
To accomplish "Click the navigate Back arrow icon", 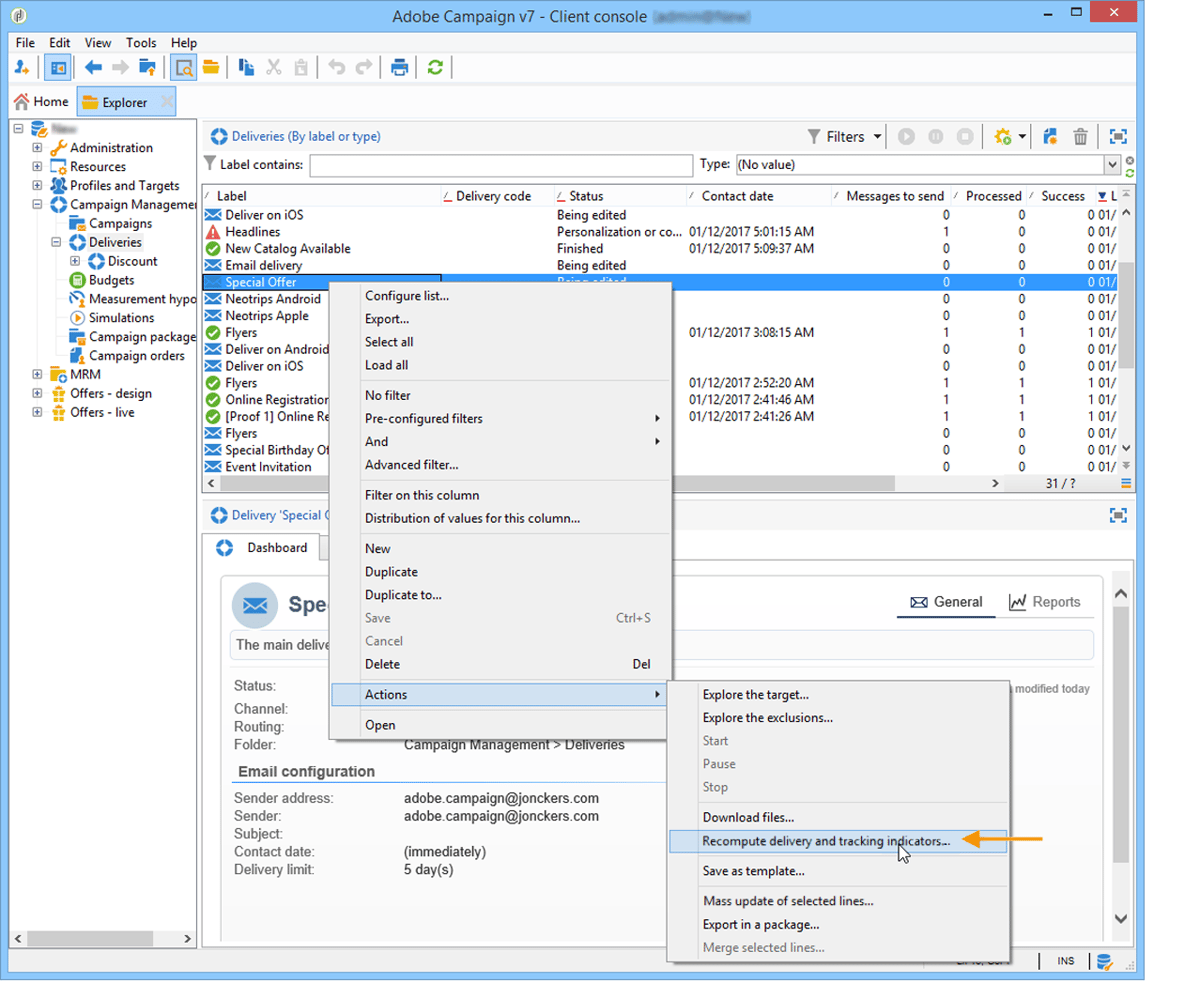I will coord(92,67).
